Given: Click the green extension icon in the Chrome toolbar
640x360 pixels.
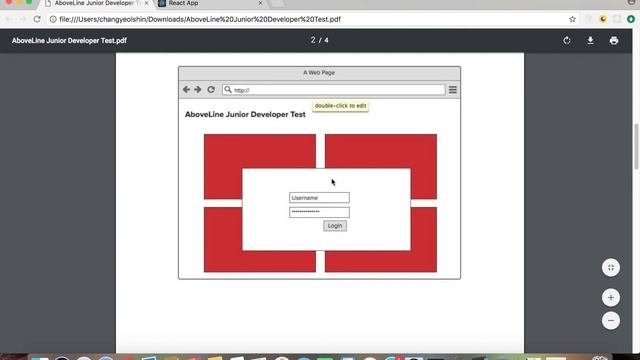Looking at the screenshot, I should tap(631, 19).
